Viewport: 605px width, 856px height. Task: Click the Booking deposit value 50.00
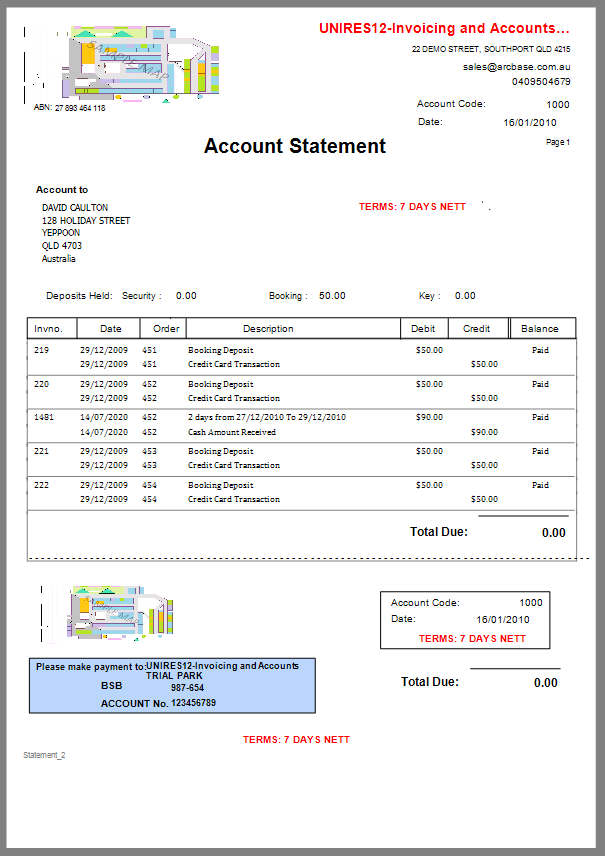pos(332,295)
